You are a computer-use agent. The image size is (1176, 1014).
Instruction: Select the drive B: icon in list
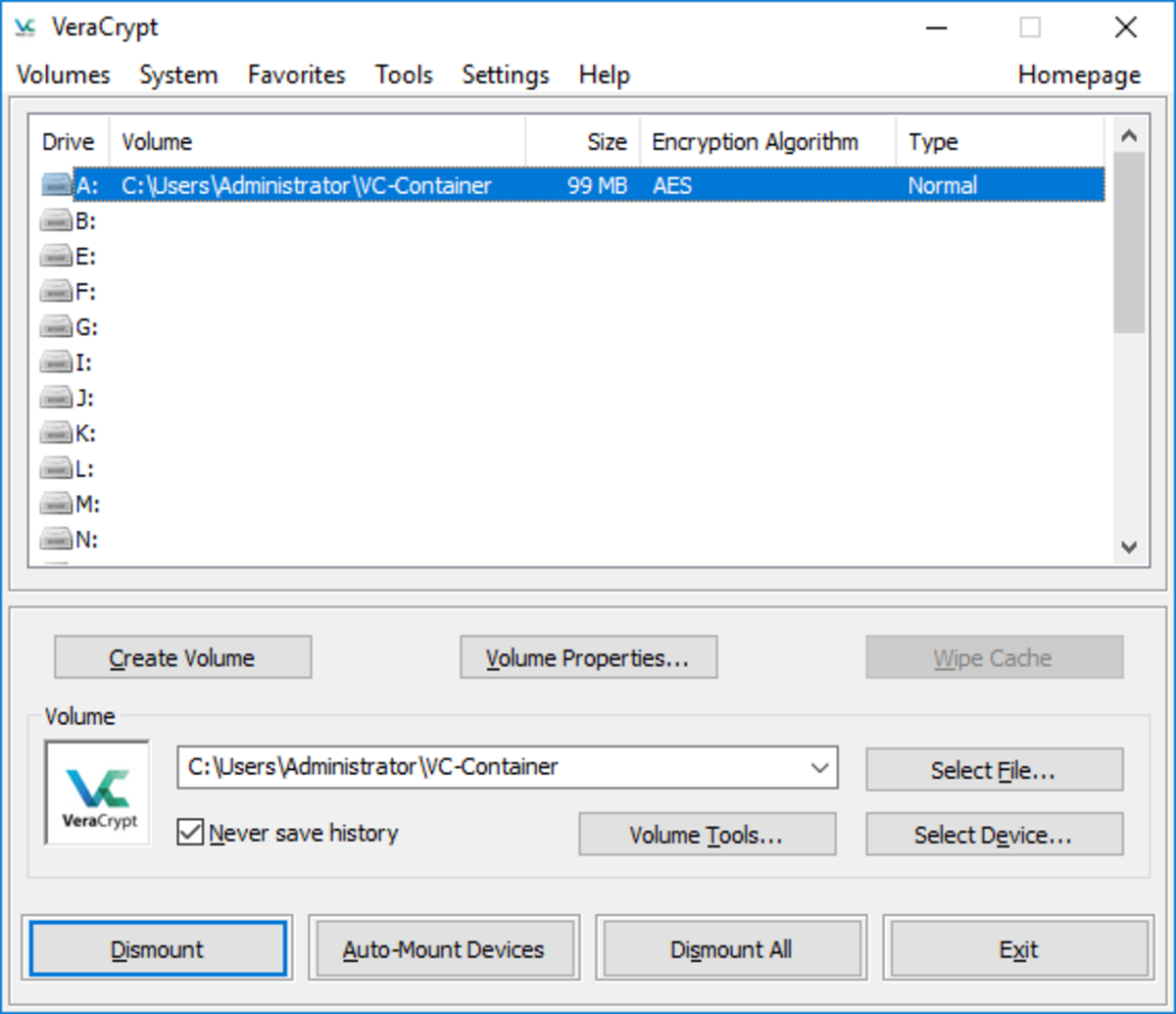point(57,221)
